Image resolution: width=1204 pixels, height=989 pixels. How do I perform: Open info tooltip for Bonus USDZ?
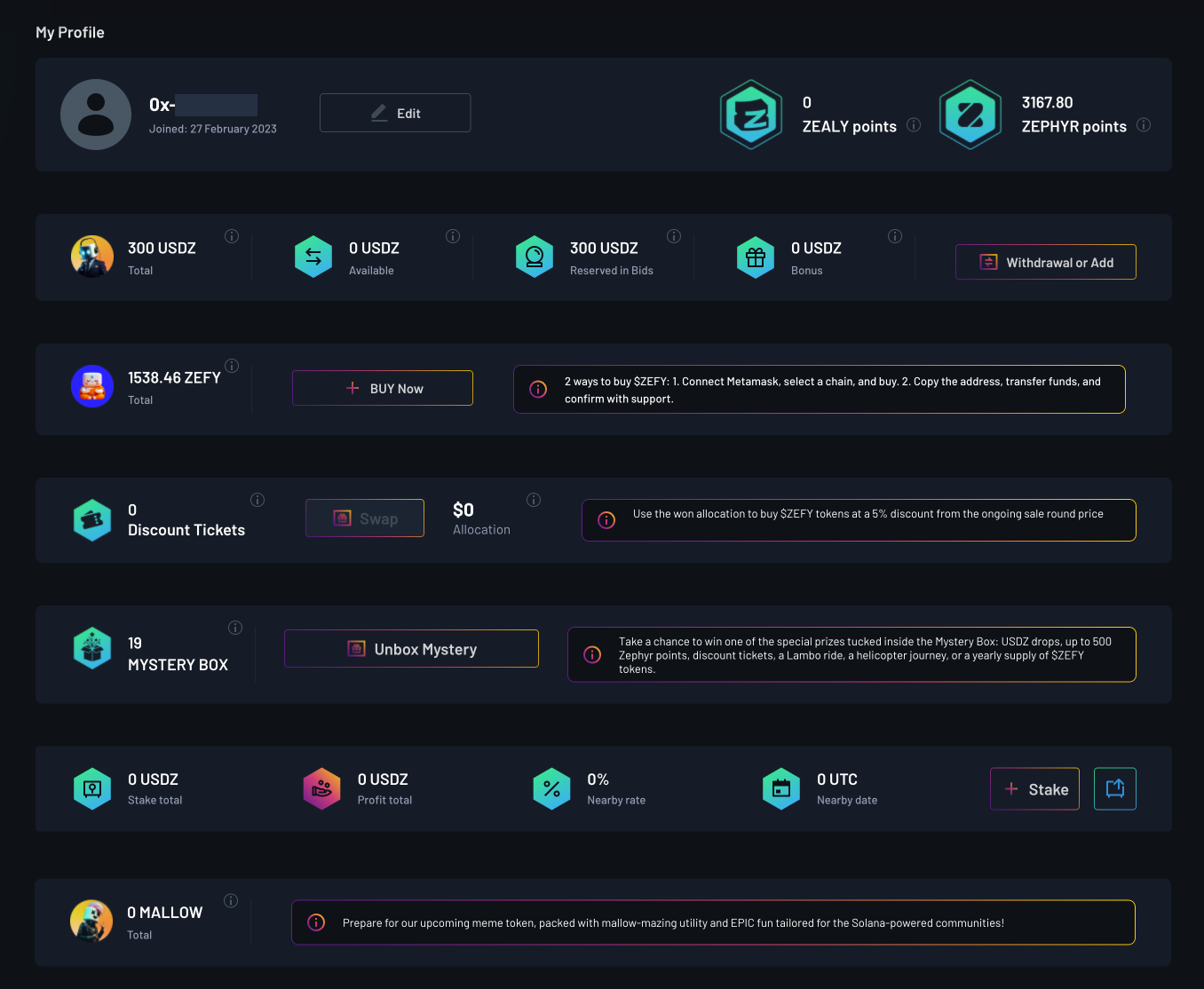click(x=895, y=236)
